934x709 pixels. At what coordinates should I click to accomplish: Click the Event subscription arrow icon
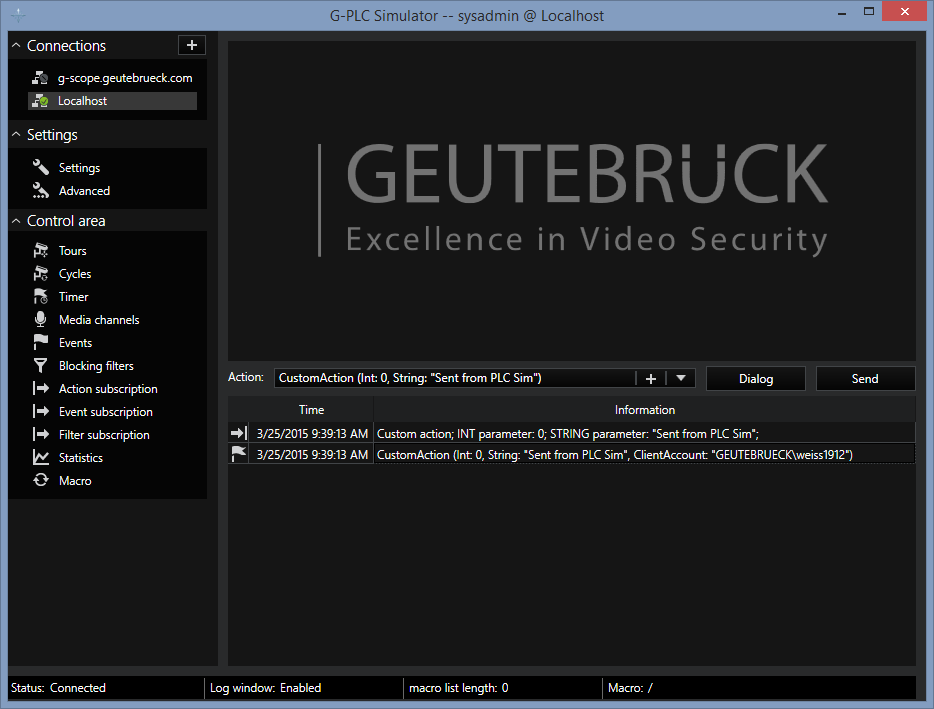[41, 411]
